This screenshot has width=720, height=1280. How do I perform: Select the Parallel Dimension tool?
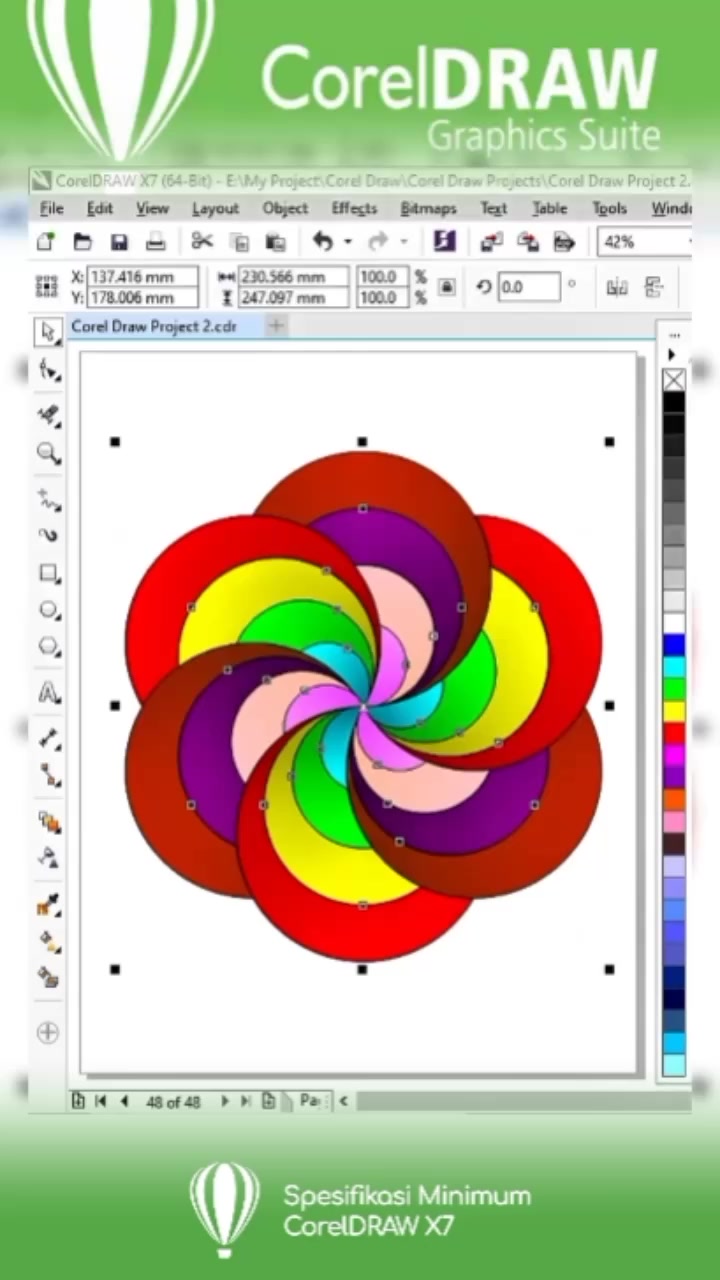click(x=48, y=738)
